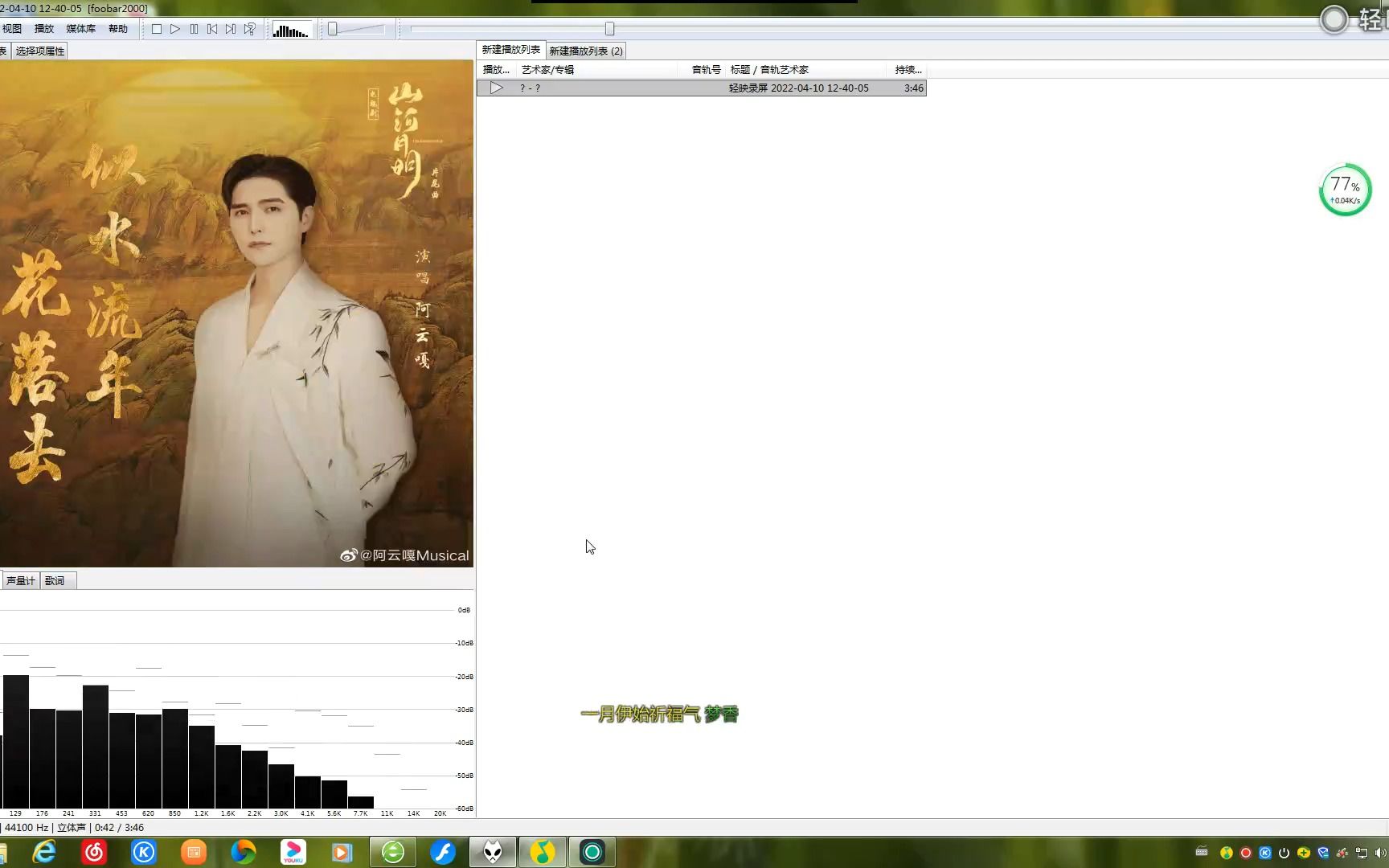Play a random track
The width and height of the screenshot is (1389, 868).
click(x=250, y=29)
